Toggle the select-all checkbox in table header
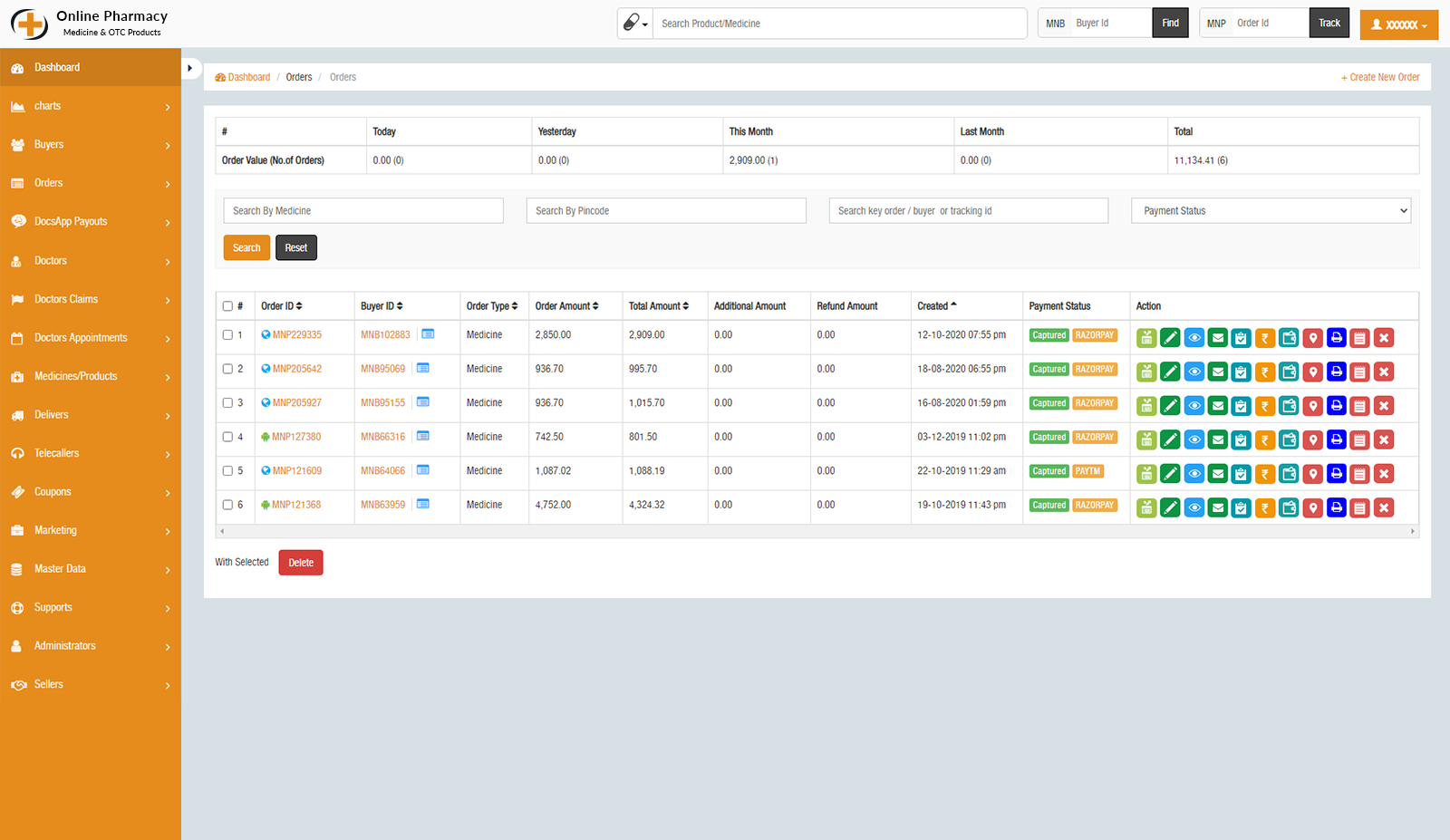 coord(227,306)
